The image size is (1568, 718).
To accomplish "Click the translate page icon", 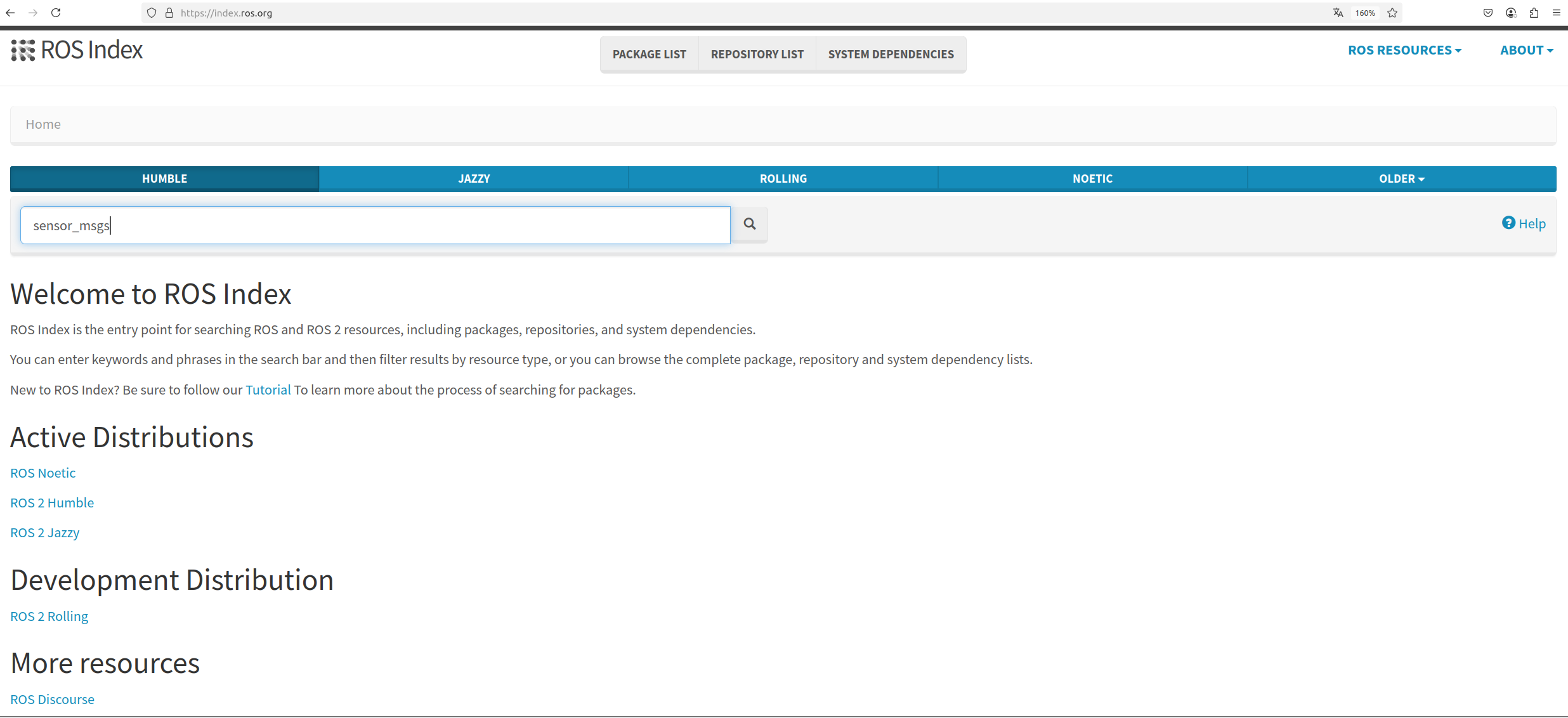I will click(x=1338, y=13).
